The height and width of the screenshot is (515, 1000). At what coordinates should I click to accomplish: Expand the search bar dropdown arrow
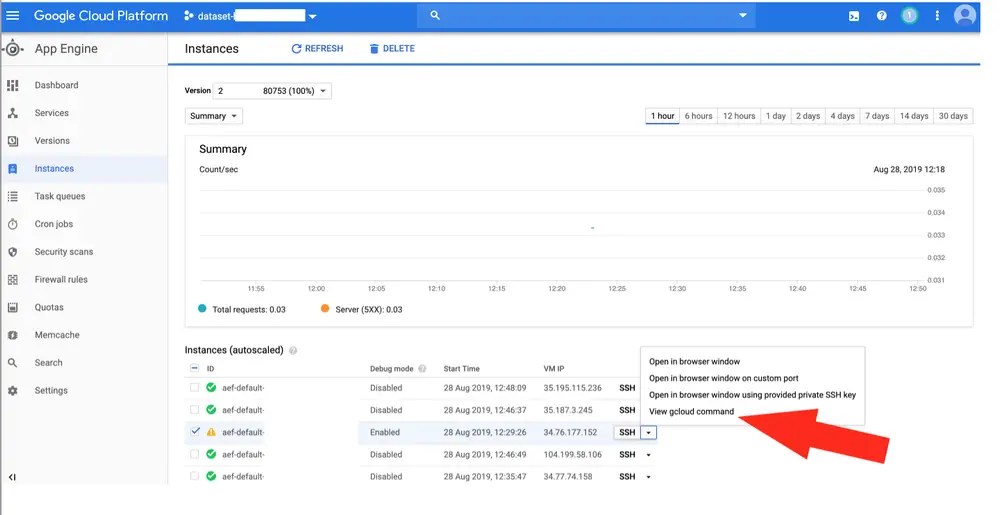tap(743, 15)
